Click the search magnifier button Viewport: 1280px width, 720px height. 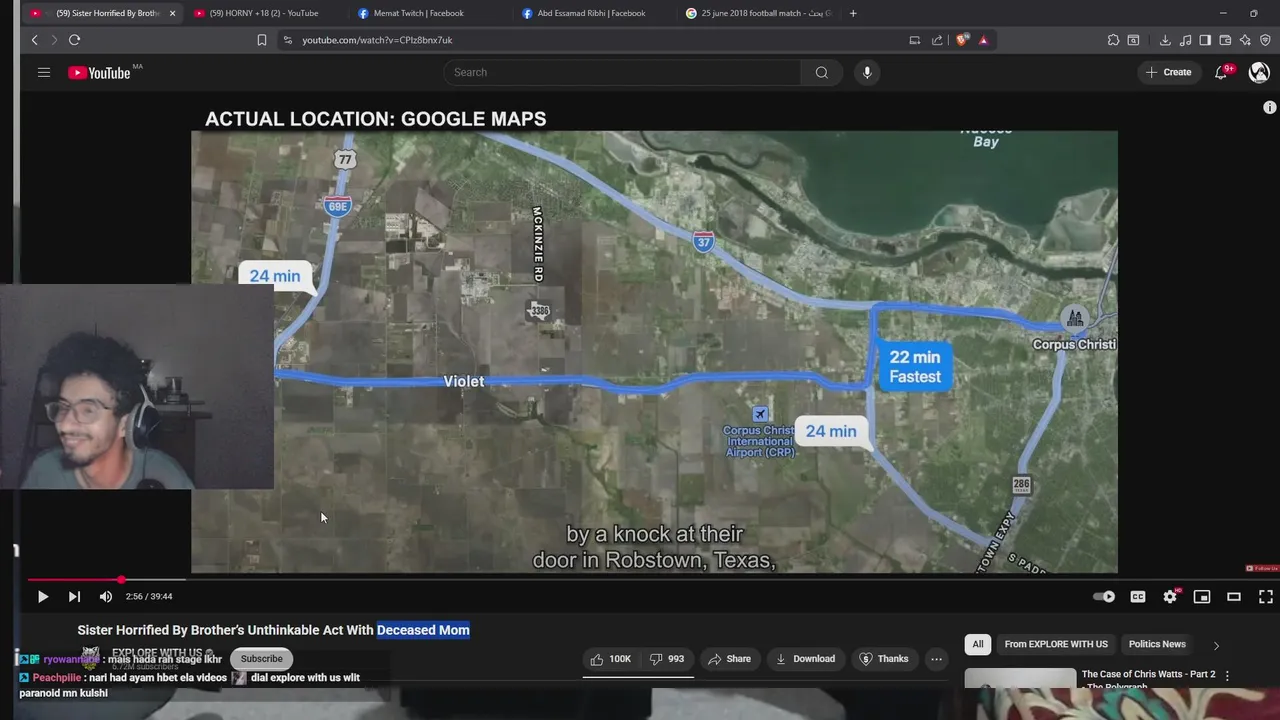(x=821, y=72)
